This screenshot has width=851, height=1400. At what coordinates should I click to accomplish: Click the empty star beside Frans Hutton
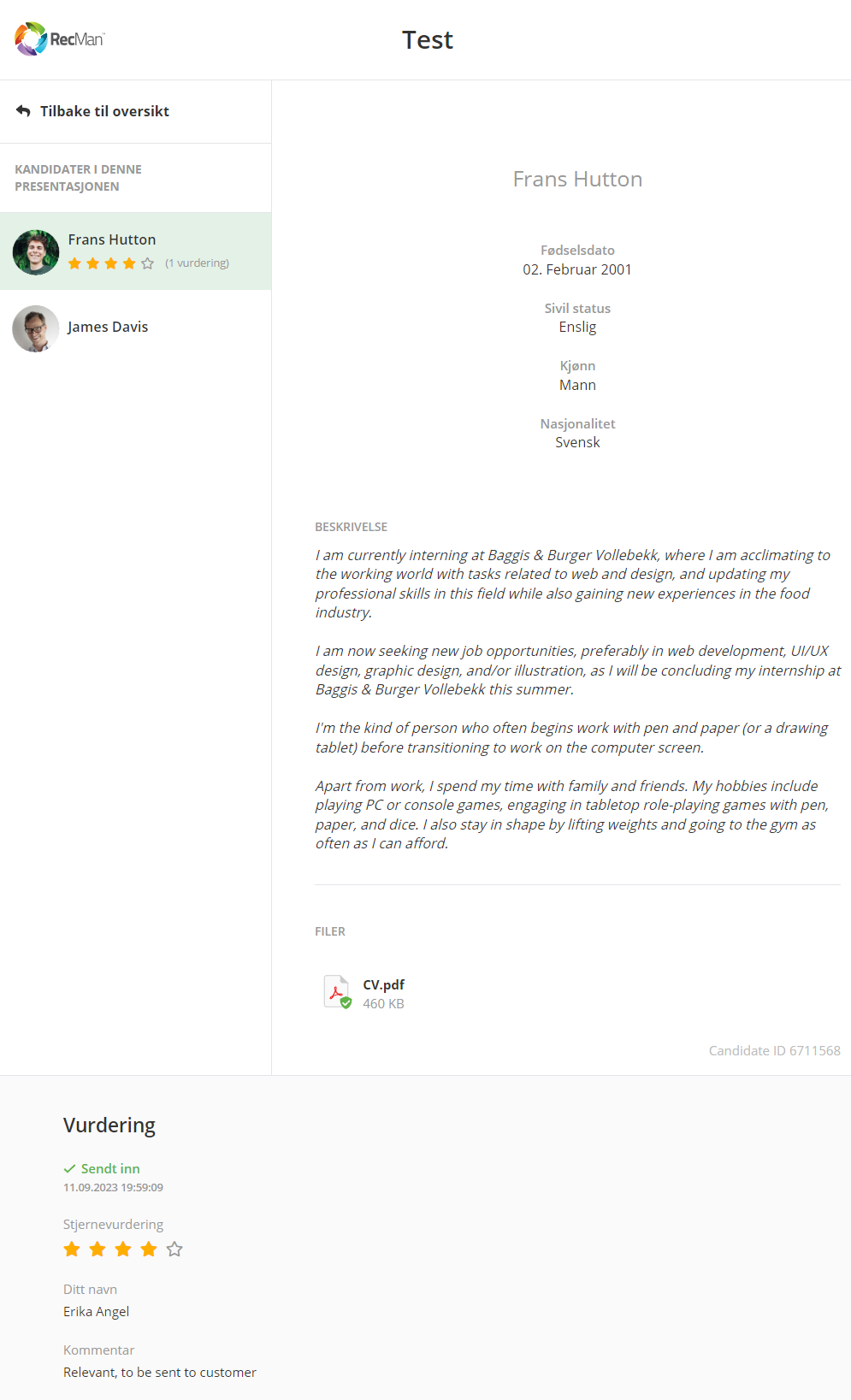coord(148,263)
